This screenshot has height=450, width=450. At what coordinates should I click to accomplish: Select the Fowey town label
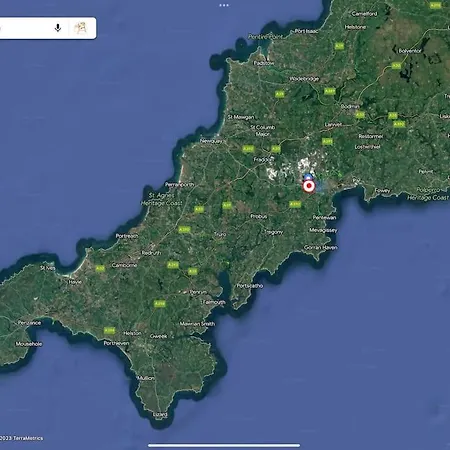click(x=382, y=191)
